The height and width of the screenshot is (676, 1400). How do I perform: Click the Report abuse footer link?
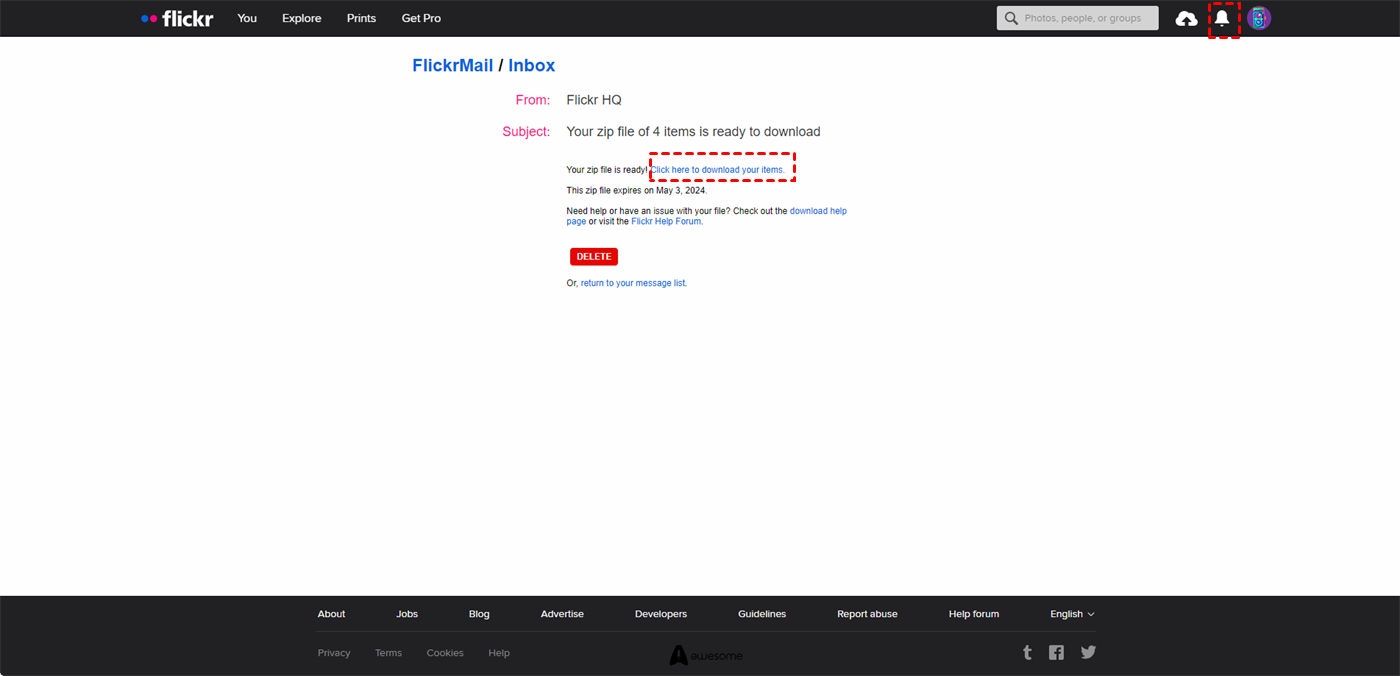pyautogui.click(x=867, y=614)
